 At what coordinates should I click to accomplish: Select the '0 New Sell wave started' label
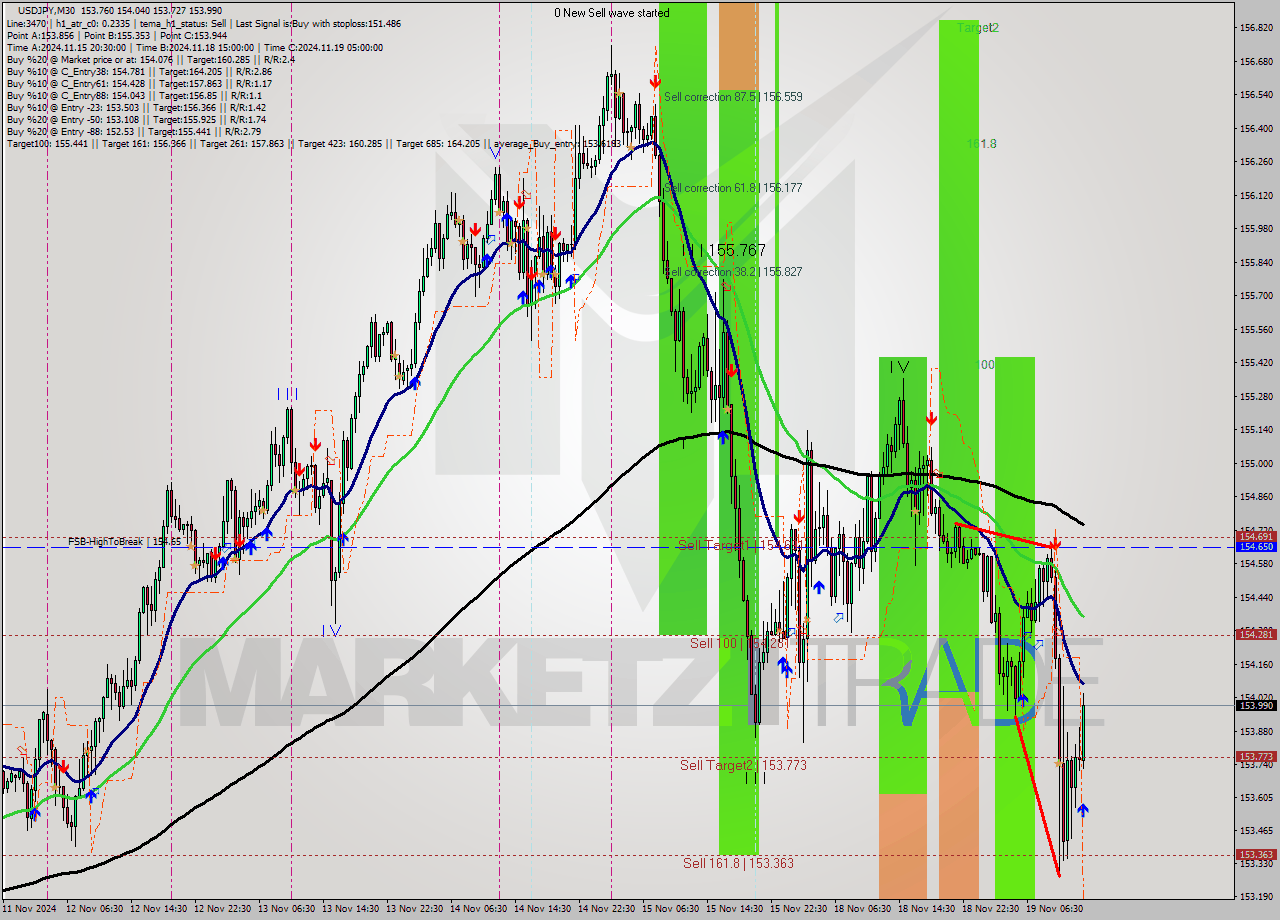click(612, 13)
